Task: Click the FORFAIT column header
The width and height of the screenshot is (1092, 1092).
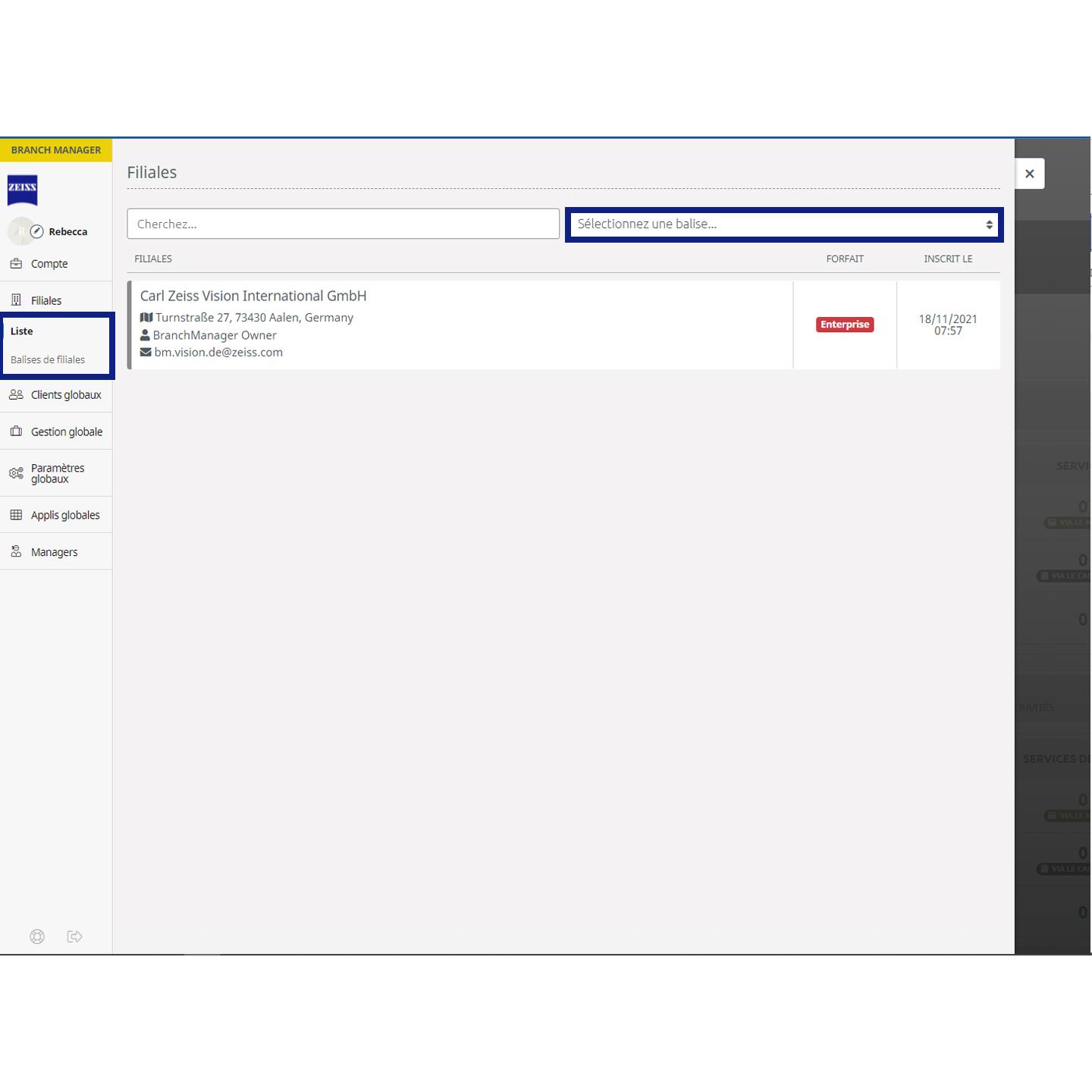Action: (845, 259)
